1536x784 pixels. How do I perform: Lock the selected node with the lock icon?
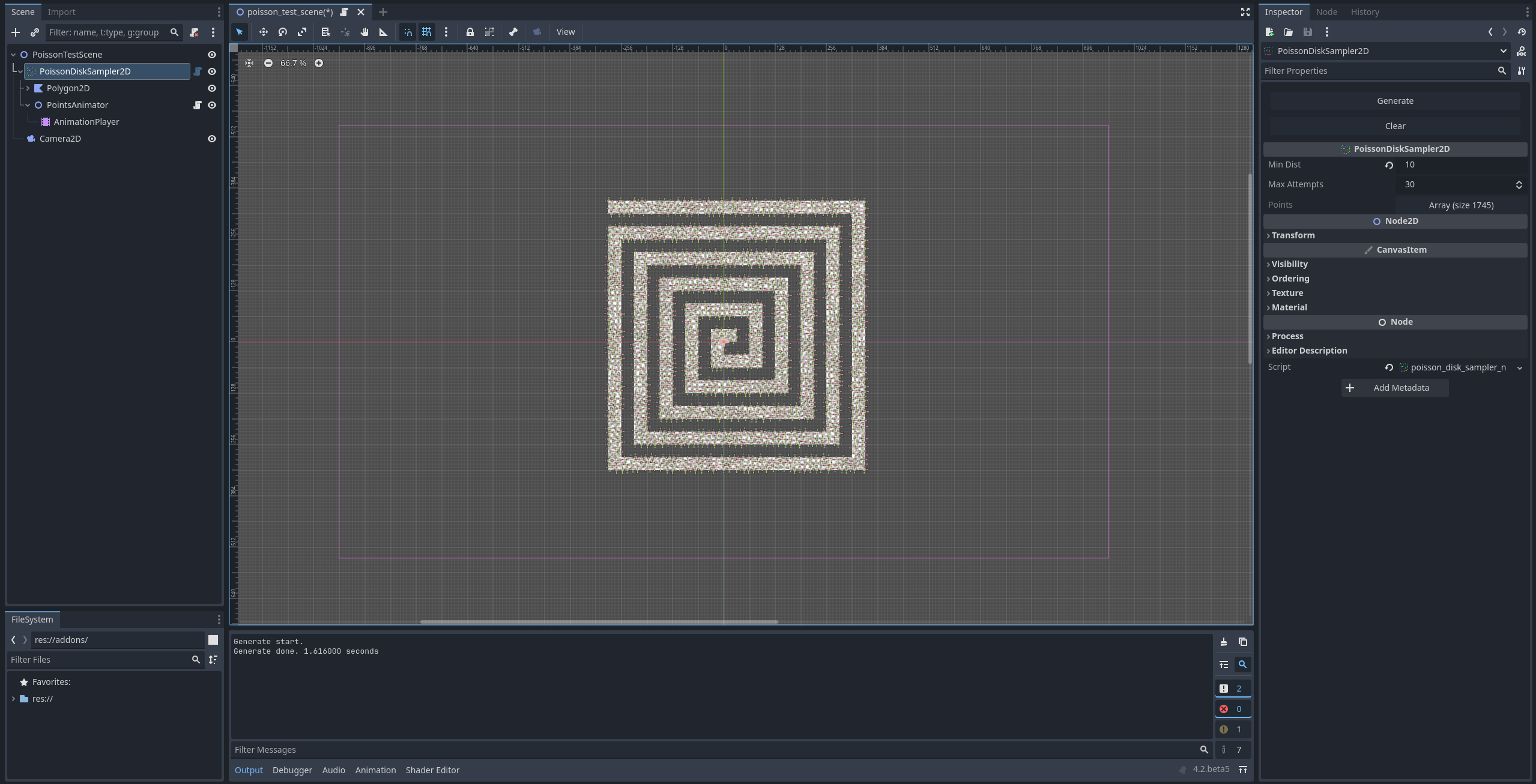(x=470, y=32)
